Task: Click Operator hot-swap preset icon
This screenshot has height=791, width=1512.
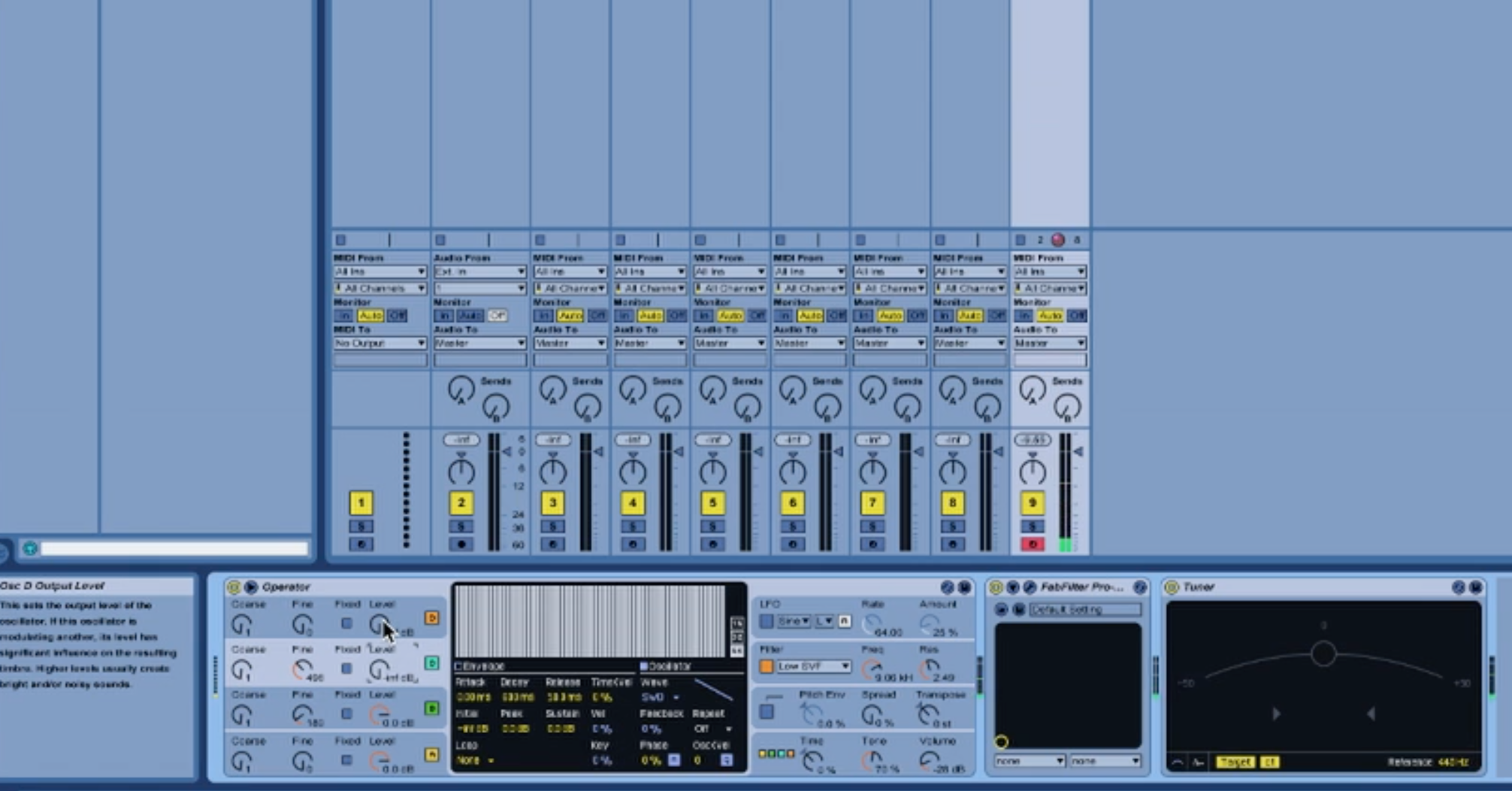Action: [947, 587]
